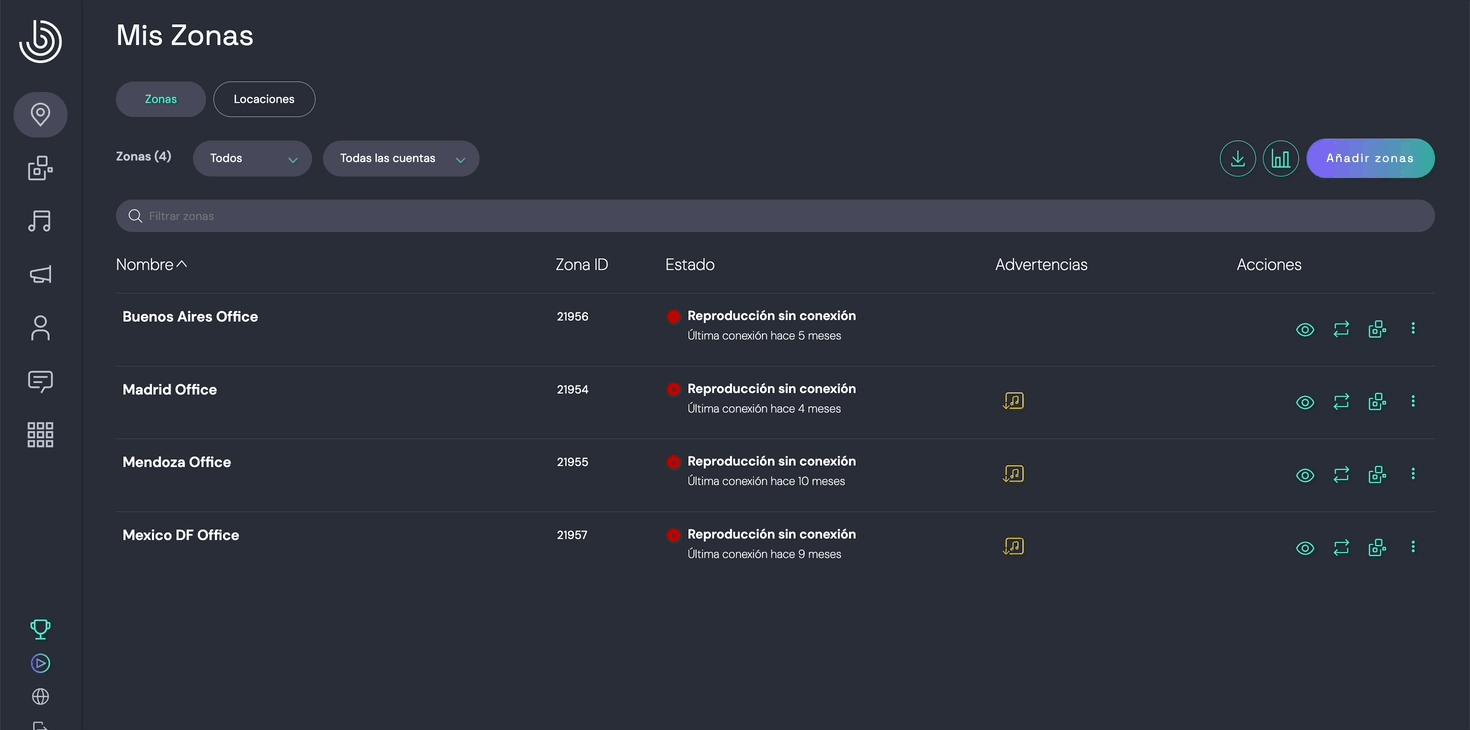Screen dimensions: 1470x730
Task: Click swap arrows icon for Mendoza Office
Action: [1341, 475]
